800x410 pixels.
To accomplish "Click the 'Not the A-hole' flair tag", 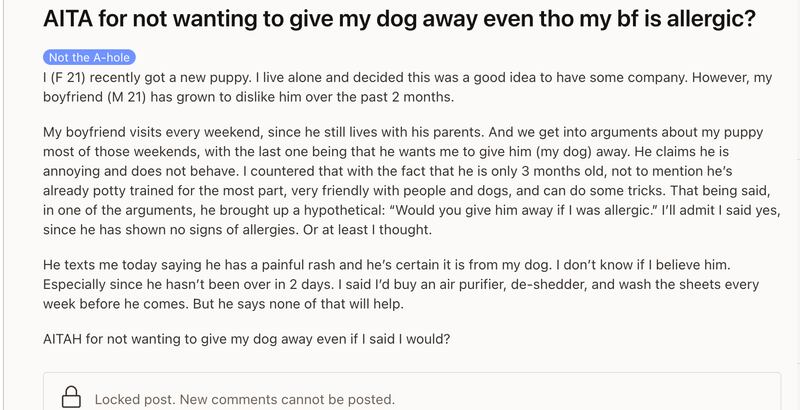I will [89, 57].
